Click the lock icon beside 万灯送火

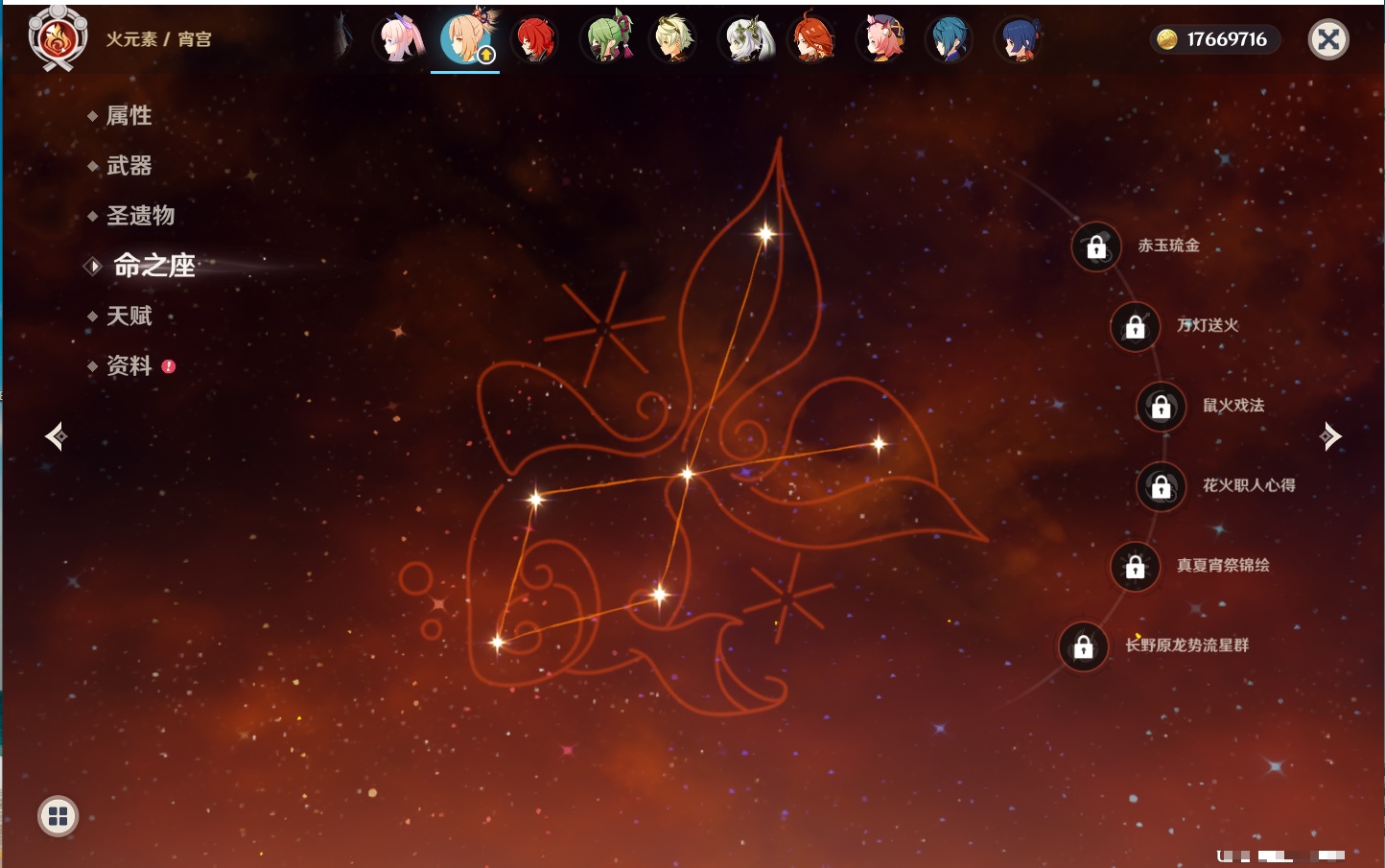pyautogui.click(x=1136, y=326)
